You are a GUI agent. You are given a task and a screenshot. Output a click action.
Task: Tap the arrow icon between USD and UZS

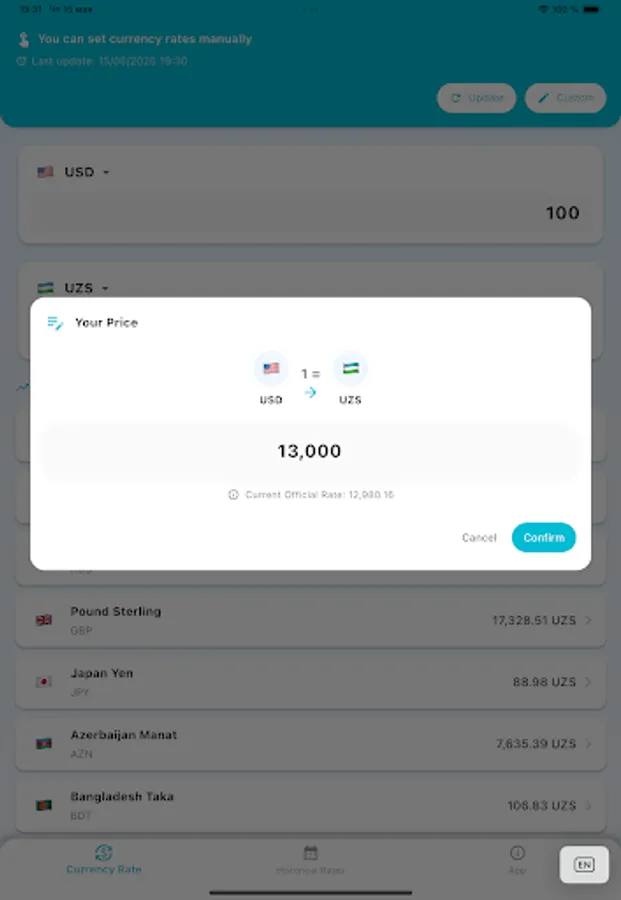[311, 392]
